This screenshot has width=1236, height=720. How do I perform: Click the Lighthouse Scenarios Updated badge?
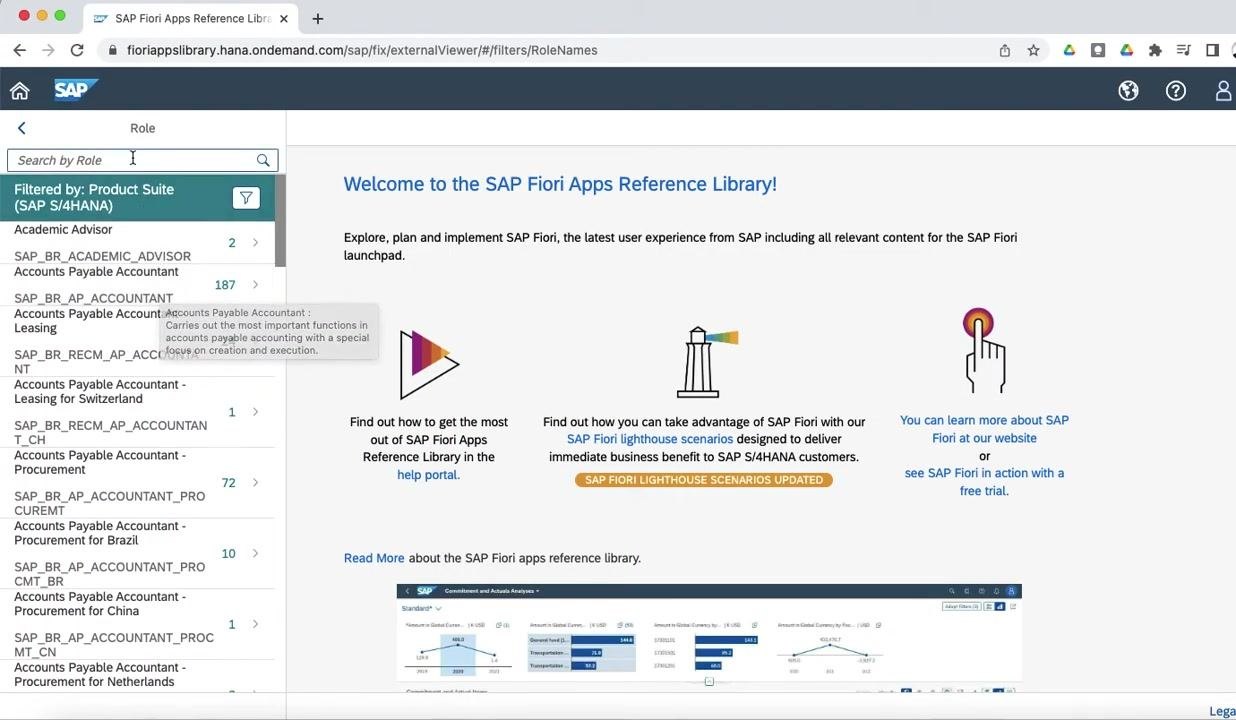point(704,480)
